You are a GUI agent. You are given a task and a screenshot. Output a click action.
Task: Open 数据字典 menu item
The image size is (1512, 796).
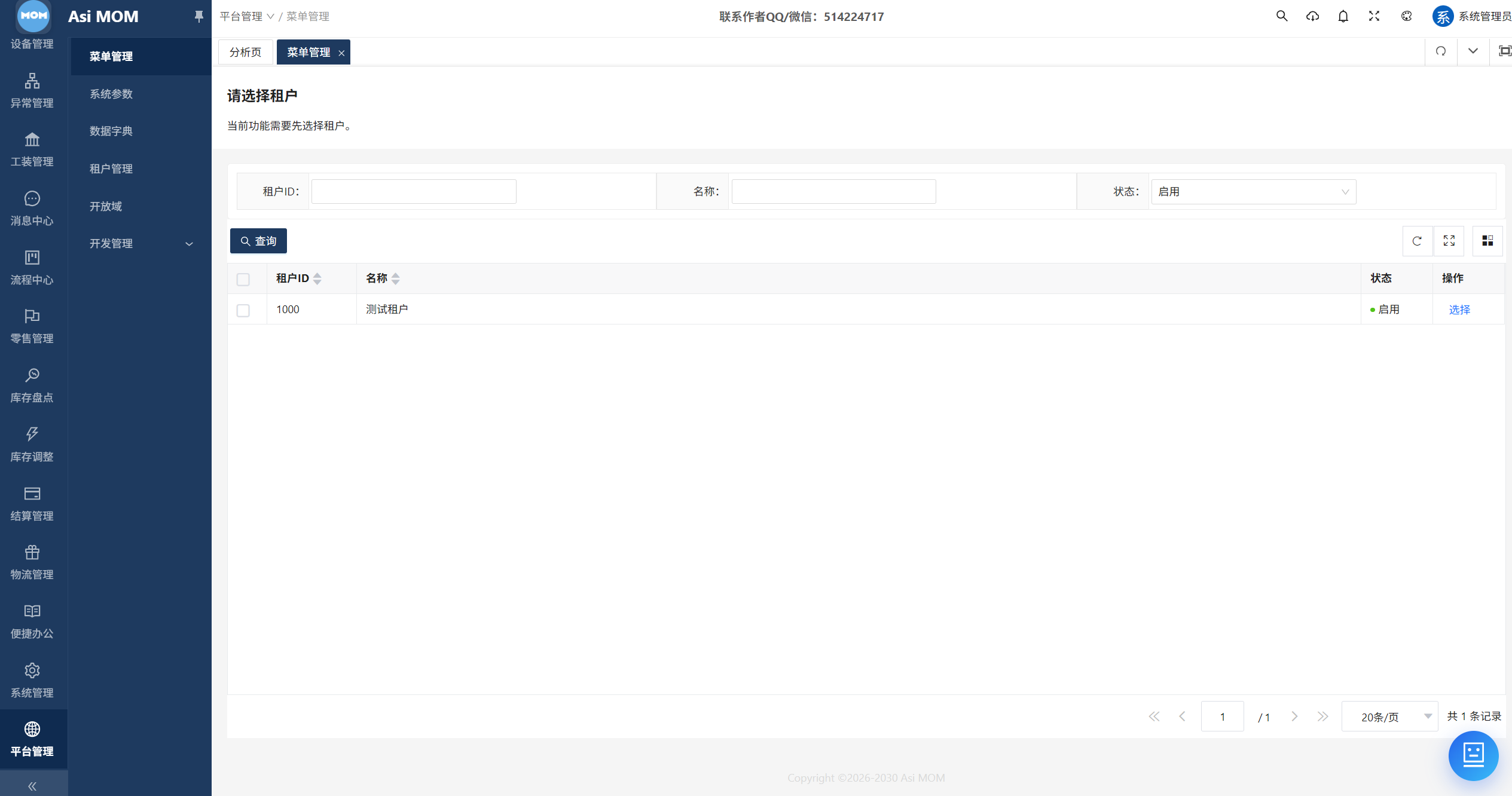(x=141, y=131)
